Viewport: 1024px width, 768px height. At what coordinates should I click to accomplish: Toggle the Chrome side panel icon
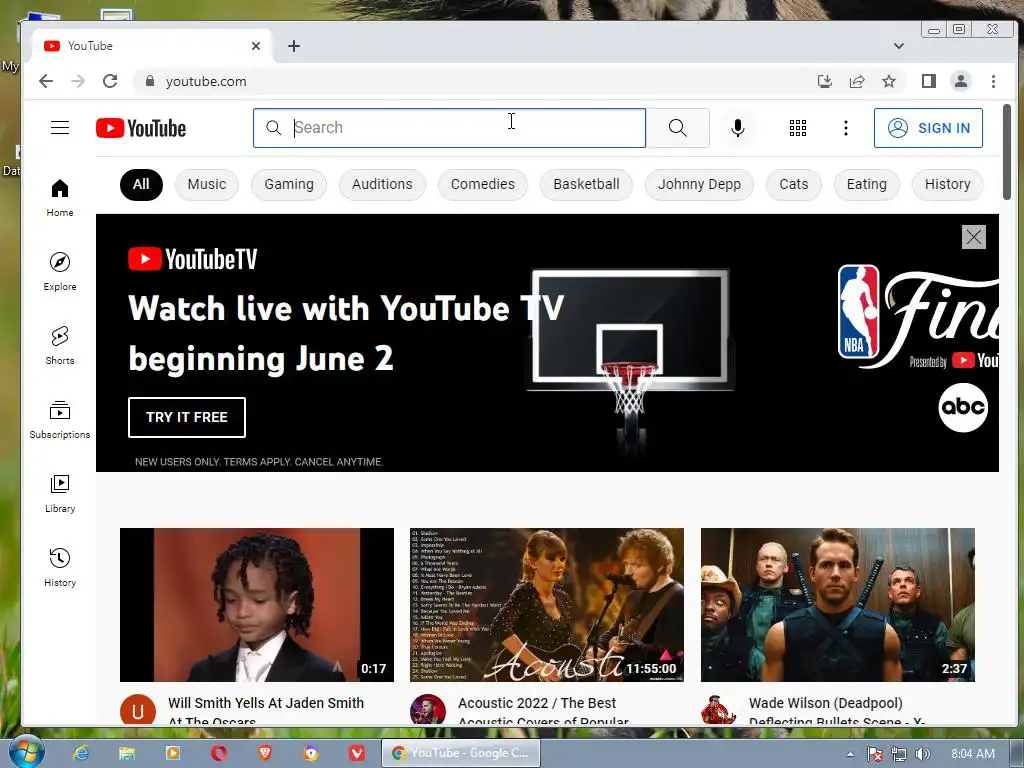929,81
